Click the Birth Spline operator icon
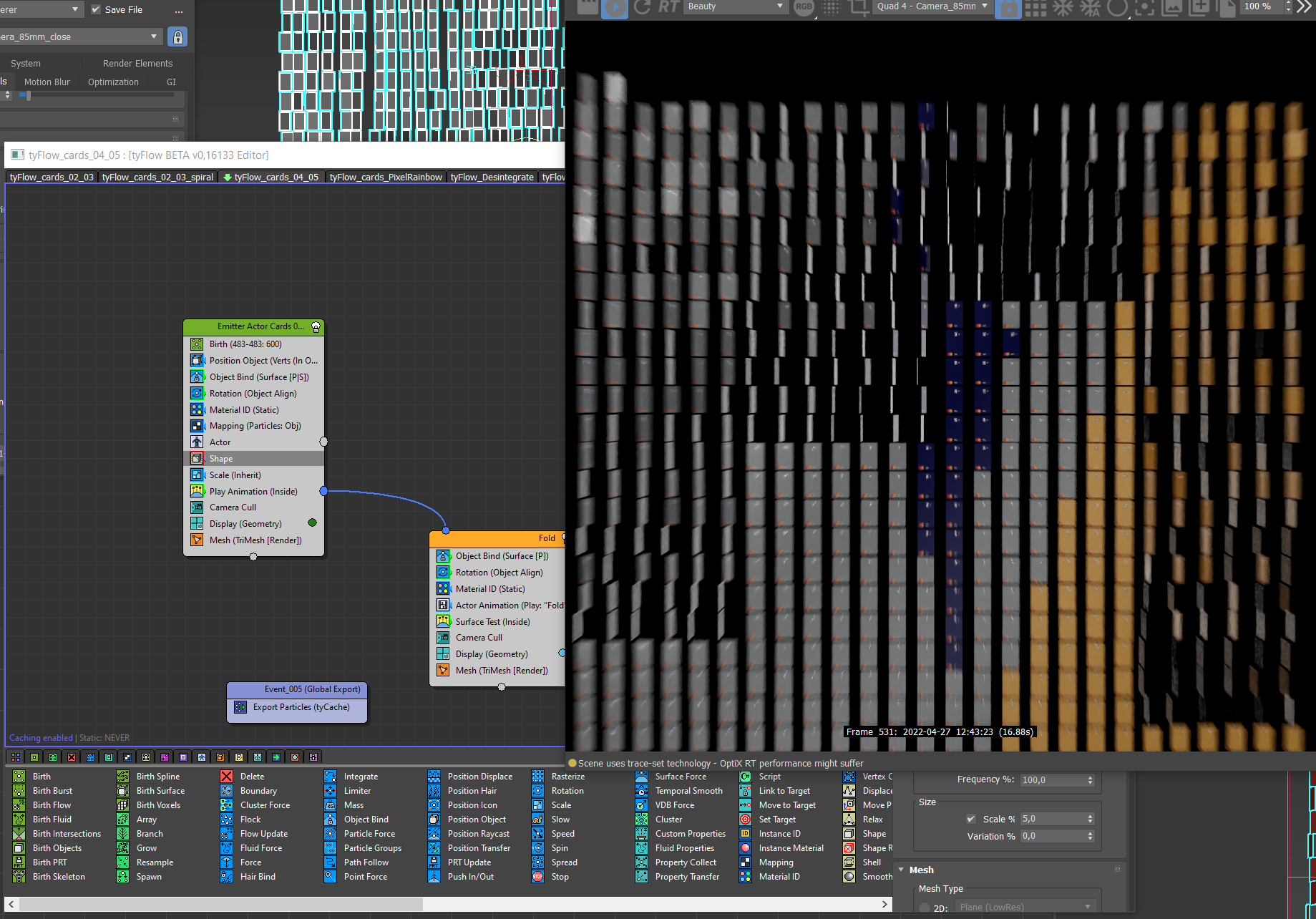The height and width of the screenshot is (919, 1316). pyautogui.click(x=123, y=776)
